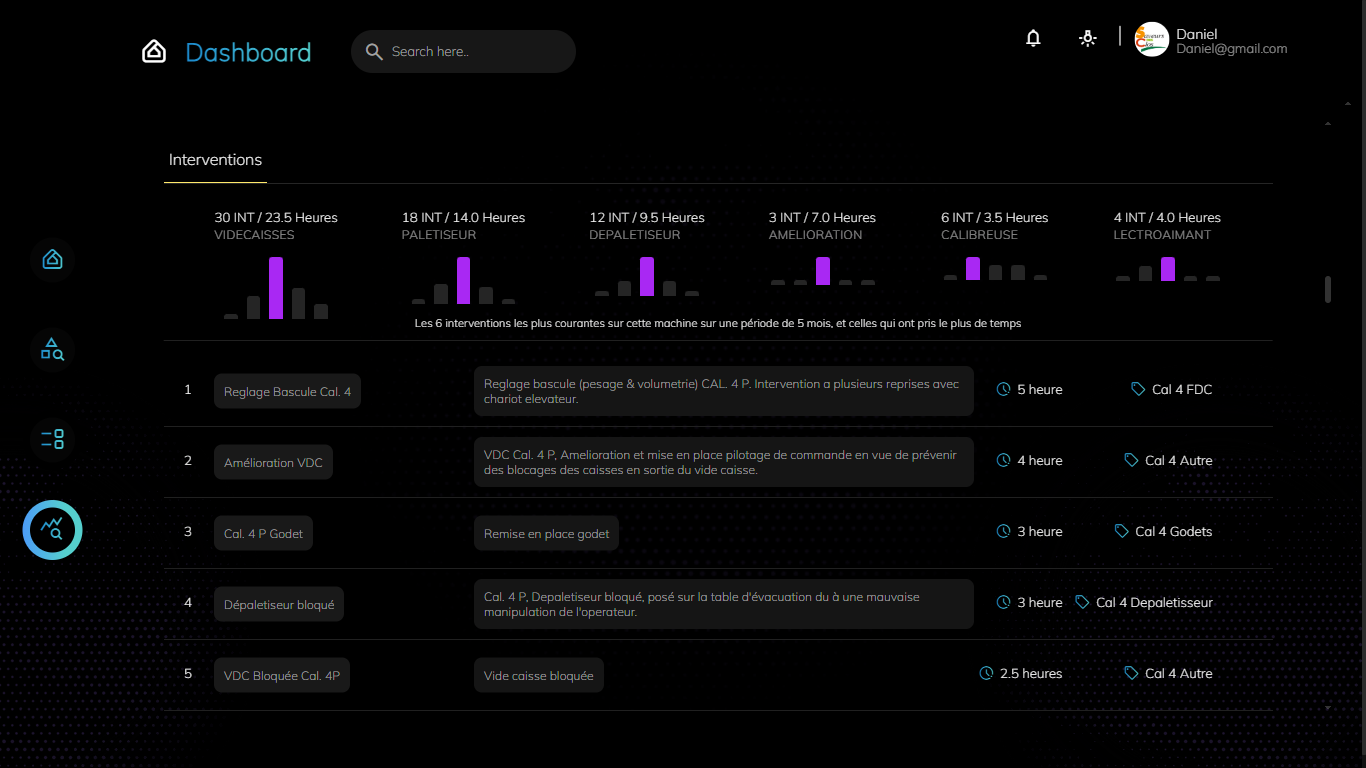Open the shapes search sidebar icon

click(x=52, y=349)
